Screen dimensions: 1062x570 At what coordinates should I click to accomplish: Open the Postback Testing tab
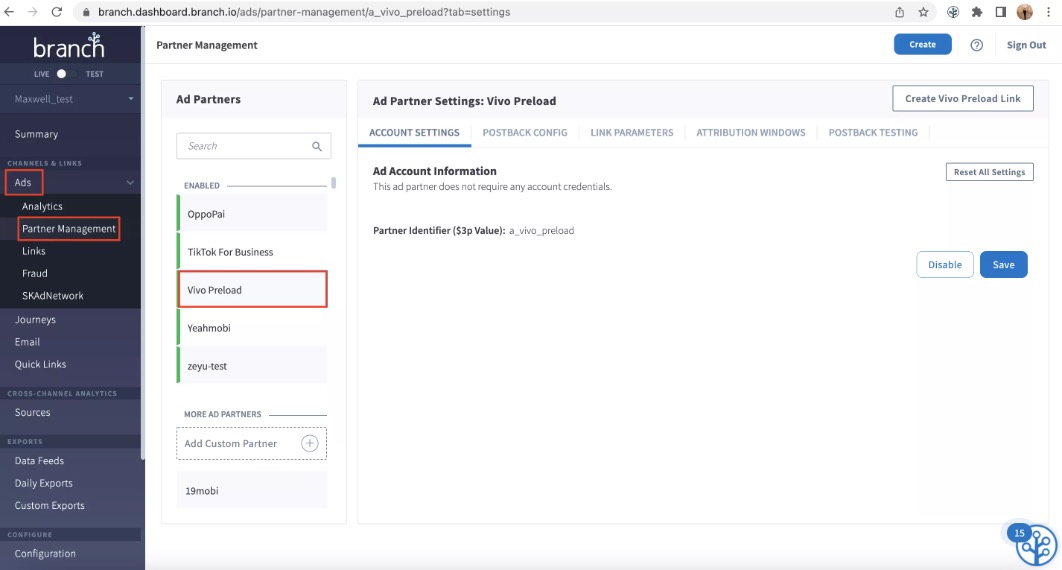873,133
